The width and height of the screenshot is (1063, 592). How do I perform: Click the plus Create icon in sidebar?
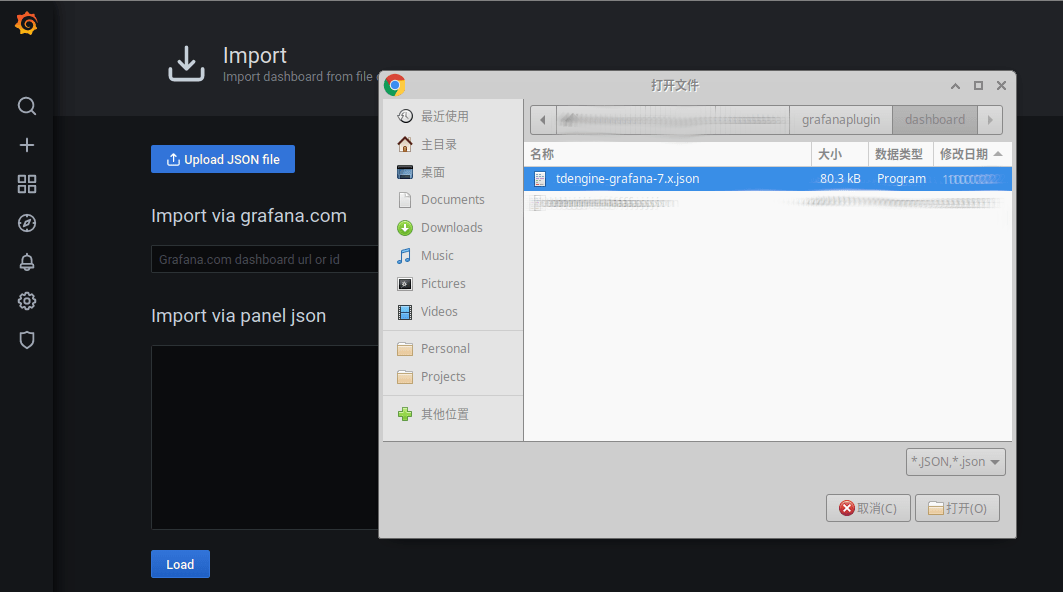tap(27, 145)
